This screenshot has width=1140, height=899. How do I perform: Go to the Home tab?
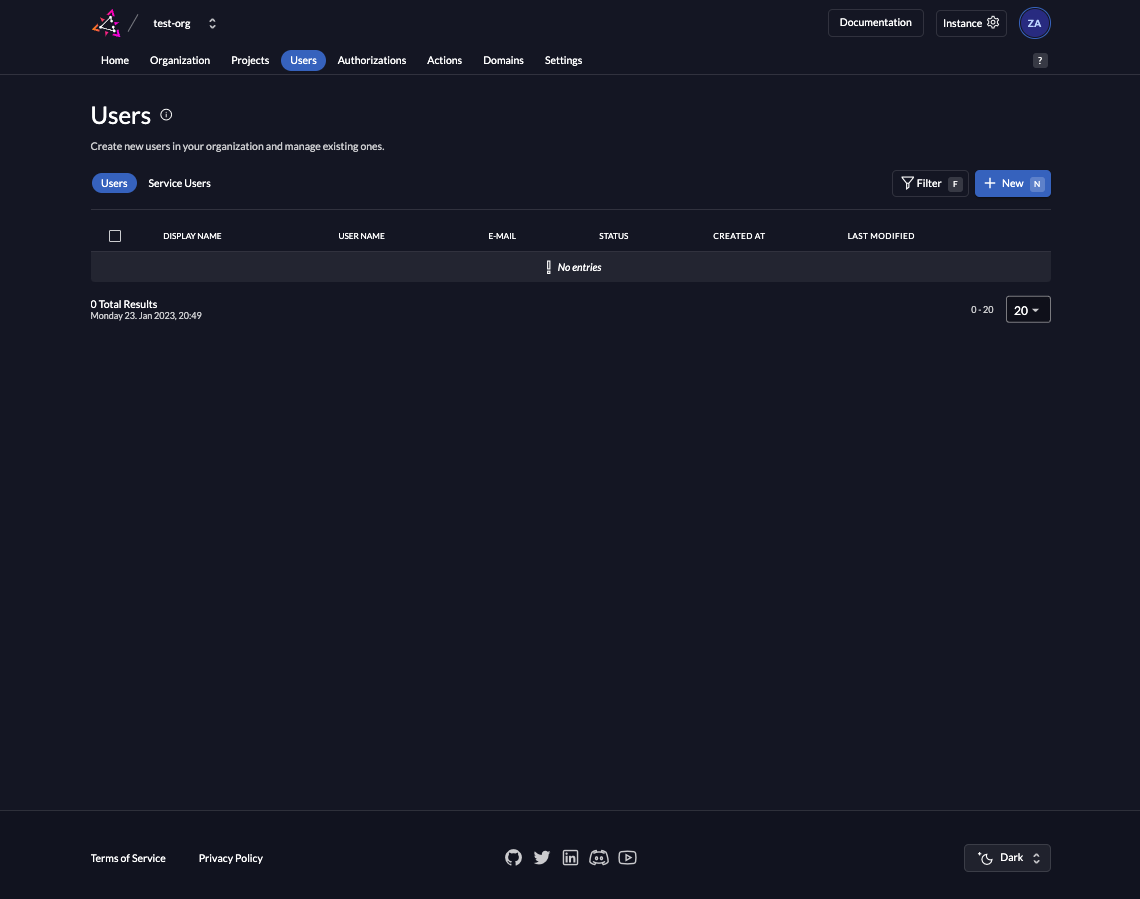pyautogui.click(x=115, y=60)
